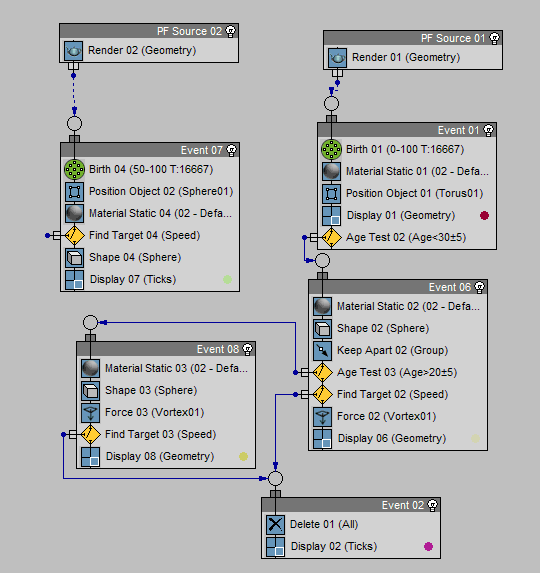The image size is (540, 573).
Task: Select the Birth 01 green operator icon
Action: (x=331, y=149)
